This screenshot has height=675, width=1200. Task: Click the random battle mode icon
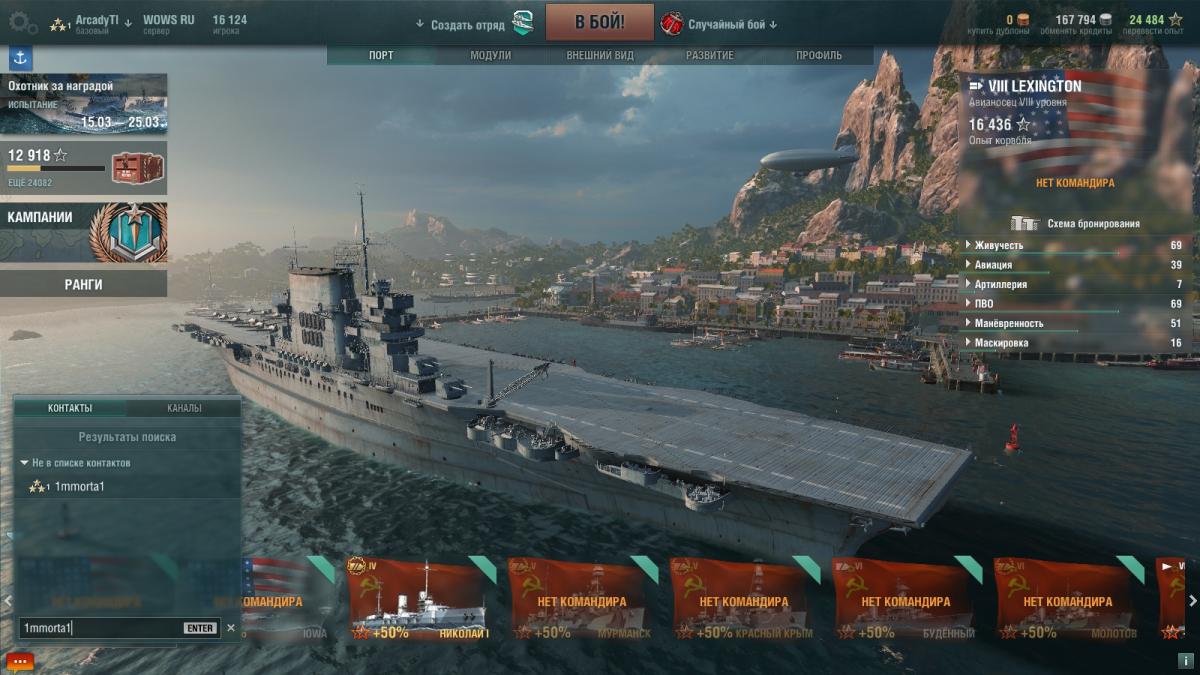672,24
